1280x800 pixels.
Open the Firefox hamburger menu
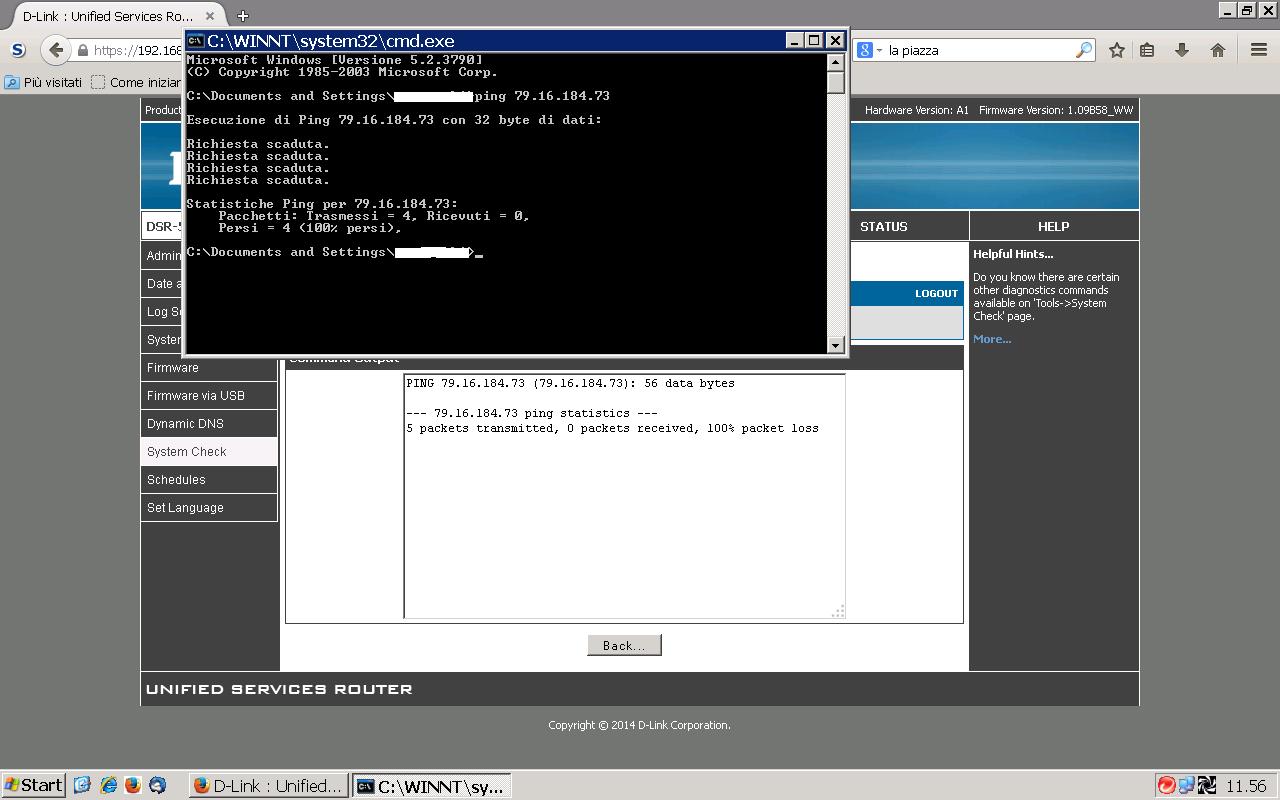coord(1259,50)
